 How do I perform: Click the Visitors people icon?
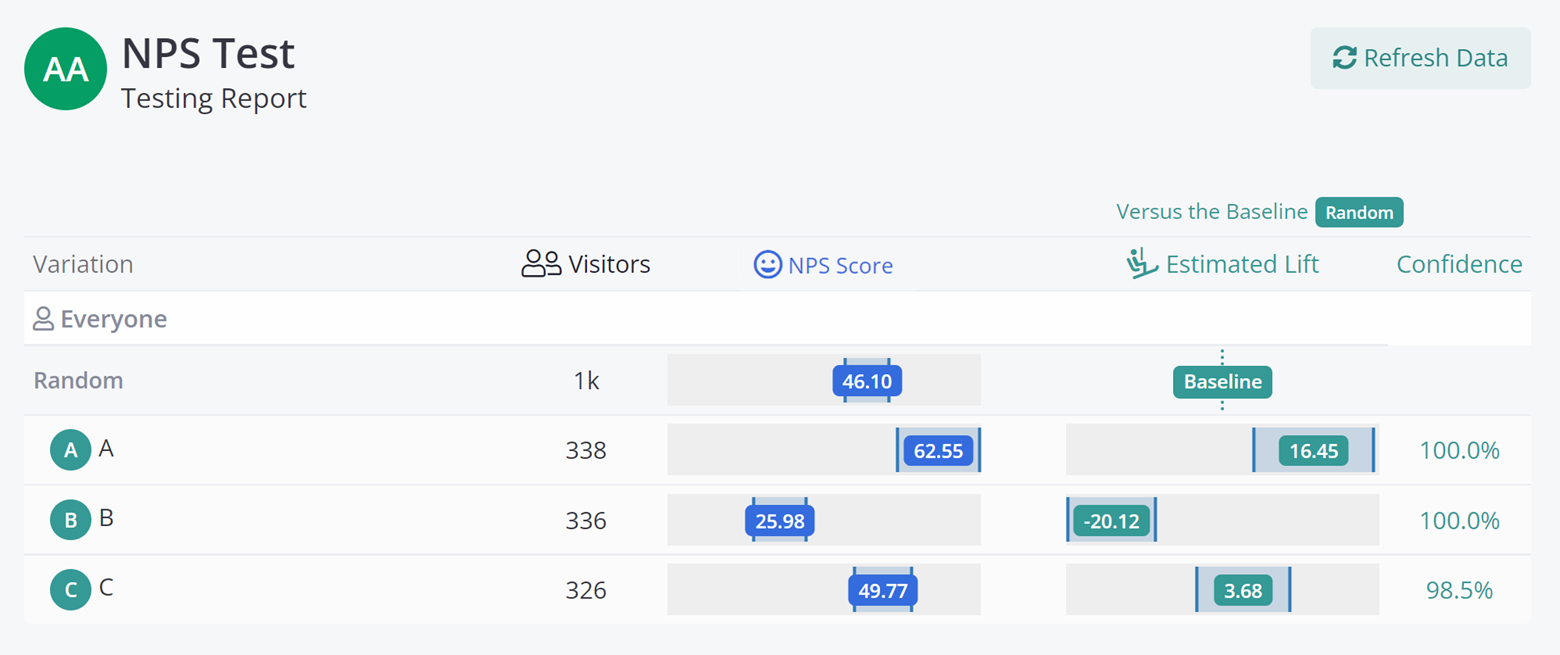[541, 264]
